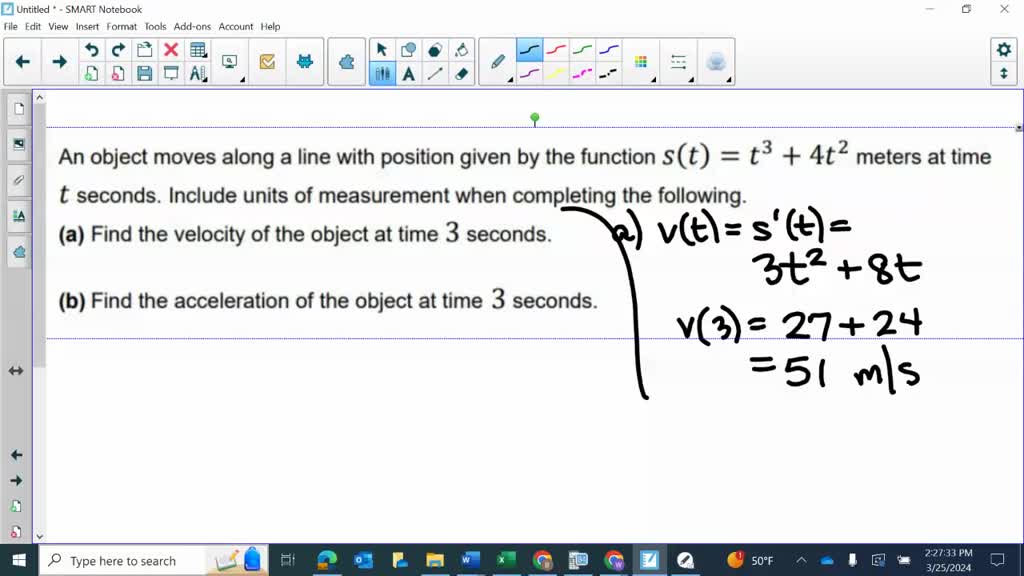Open the Add-ons menu

[191, 26]
